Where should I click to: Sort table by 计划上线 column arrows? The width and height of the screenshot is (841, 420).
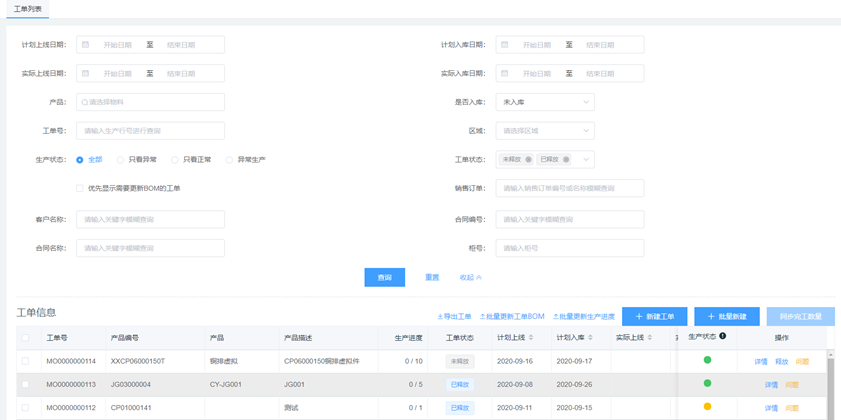click(x=531, y=338)
